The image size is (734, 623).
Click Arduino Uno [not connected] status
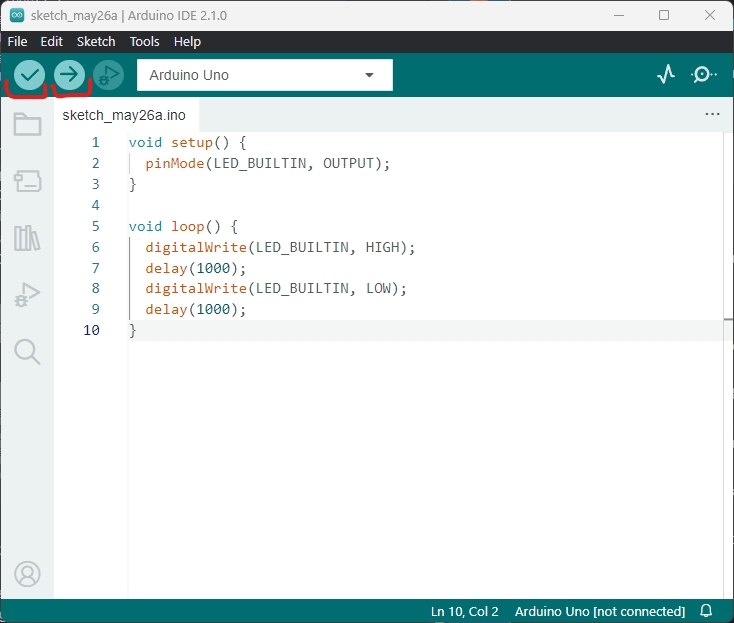[599, 611]
